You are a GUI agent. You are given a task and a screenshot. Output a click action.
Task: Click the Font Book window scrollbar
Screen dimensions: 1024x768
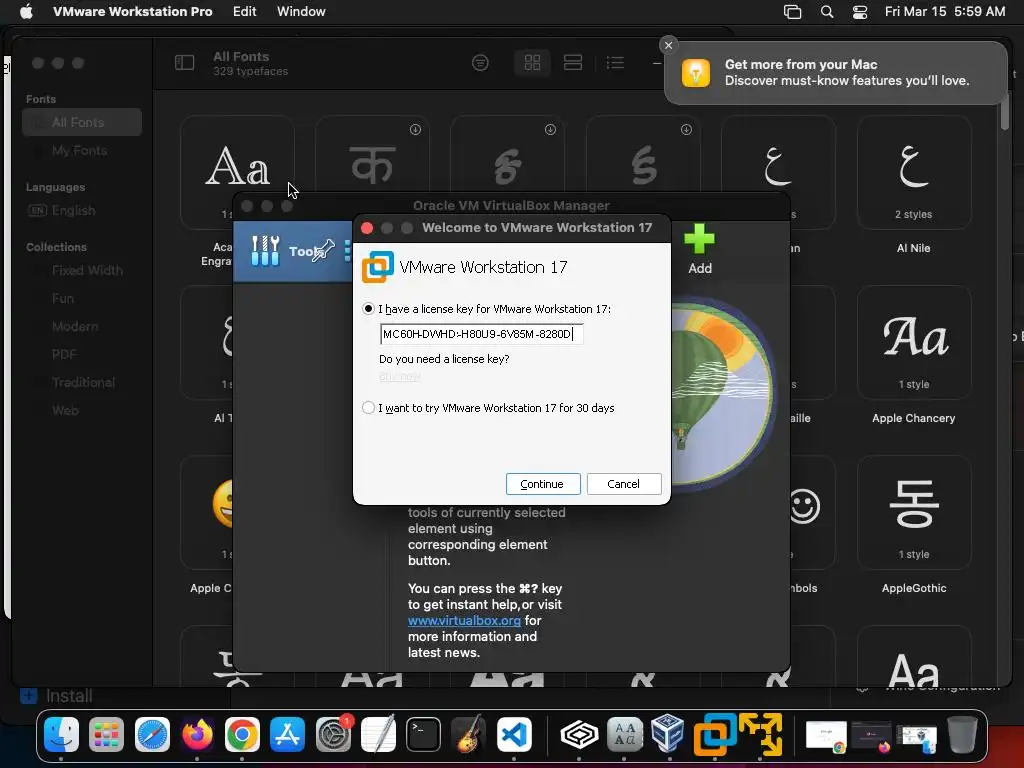click(1004, 111)
